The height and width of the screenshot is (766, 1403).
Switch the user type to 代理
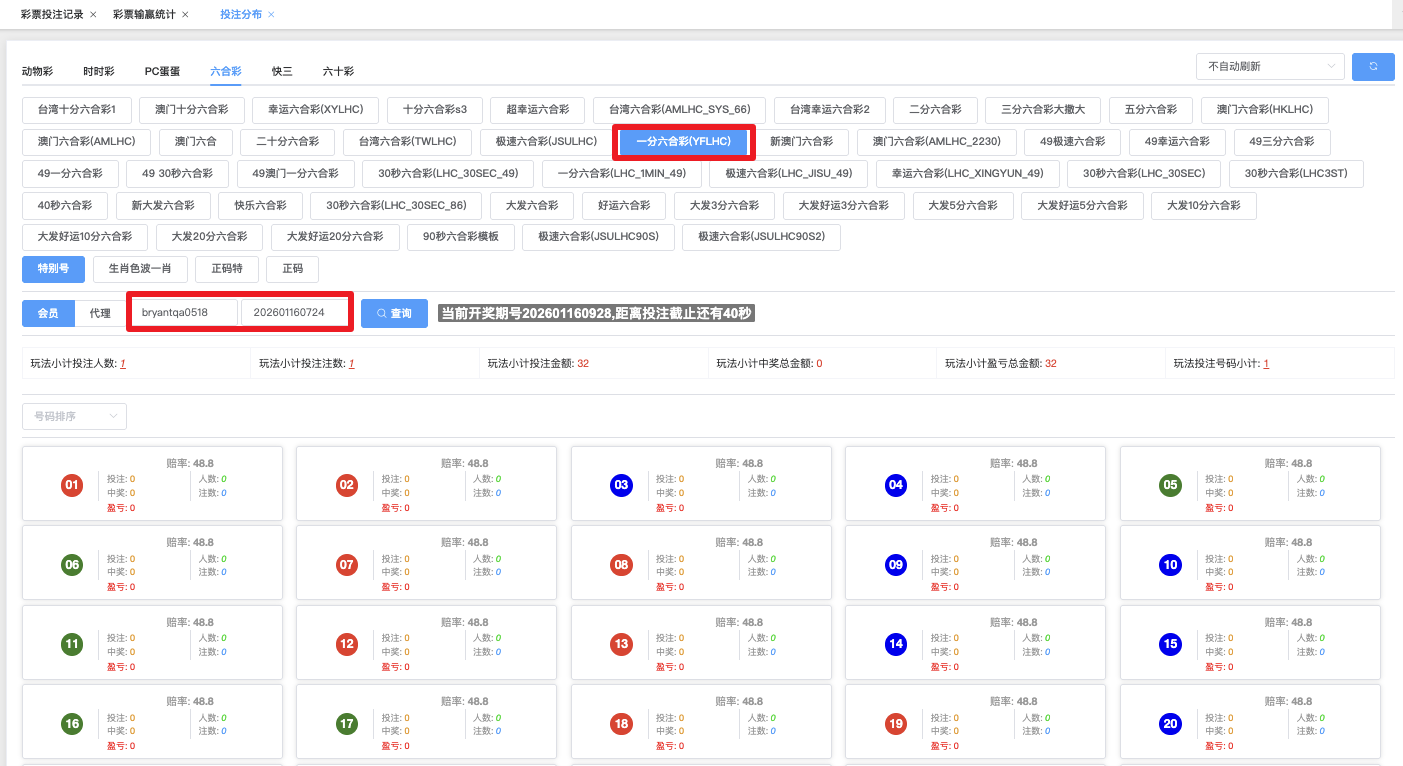click(100, 313)
